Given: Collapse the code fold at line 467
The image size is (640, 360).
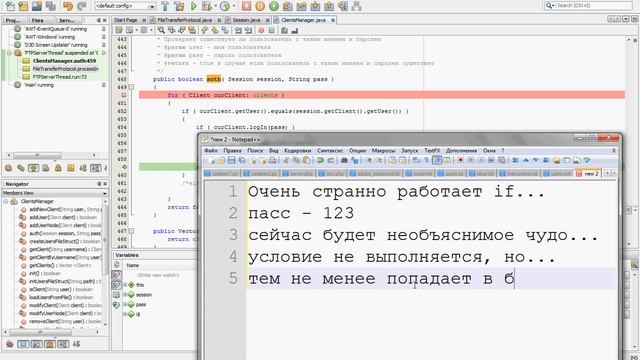Looking at the screenshot, I should point(131,231).
